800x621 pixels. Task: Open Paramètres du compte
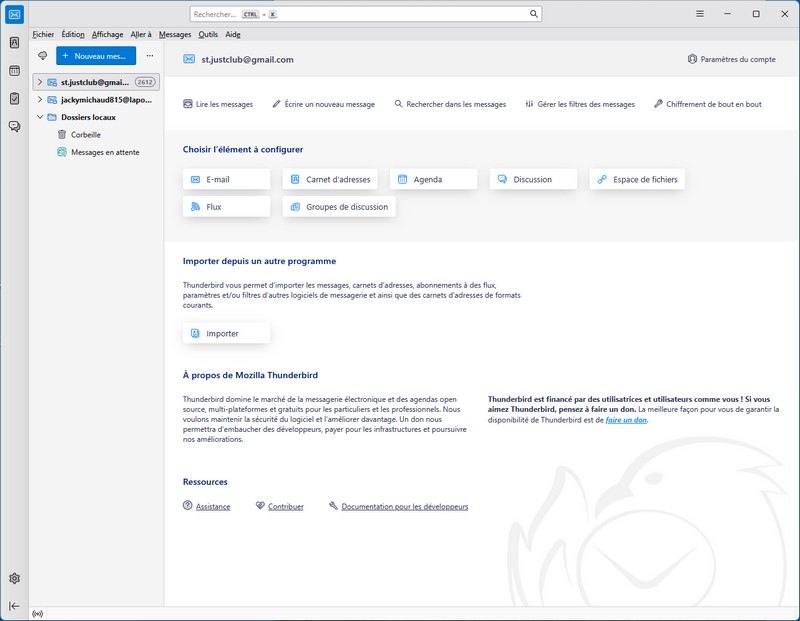(x=731, y=59)
